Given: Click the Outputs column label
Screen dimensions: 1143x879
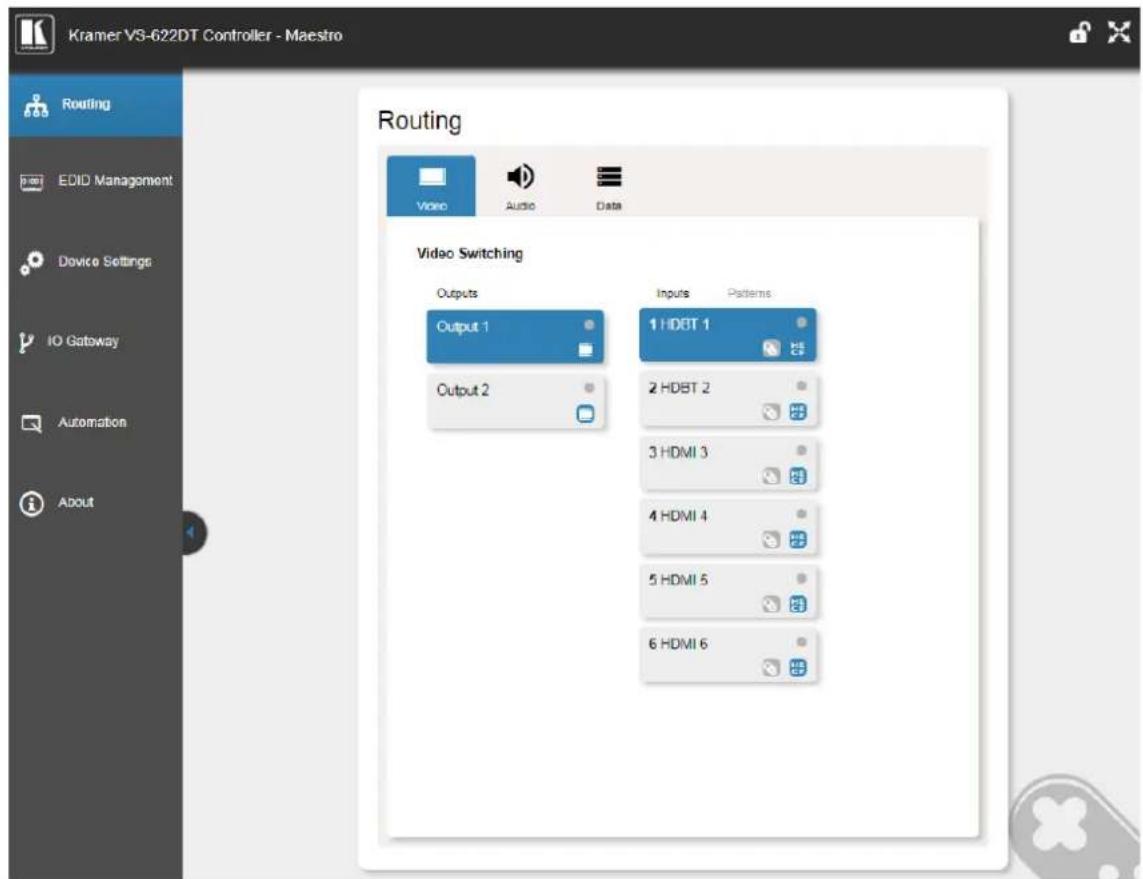Looking at the screenshot, I should (457, 293).
